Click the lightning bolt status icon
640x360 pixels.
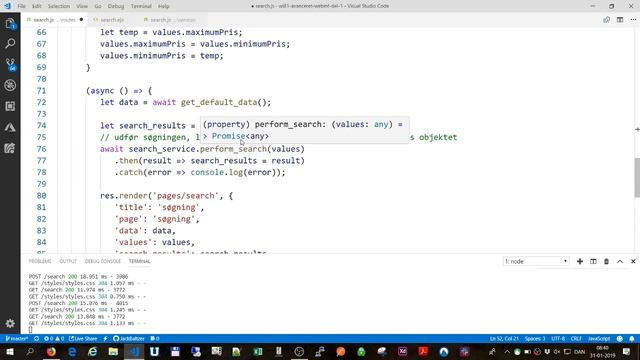click(105, 339)
